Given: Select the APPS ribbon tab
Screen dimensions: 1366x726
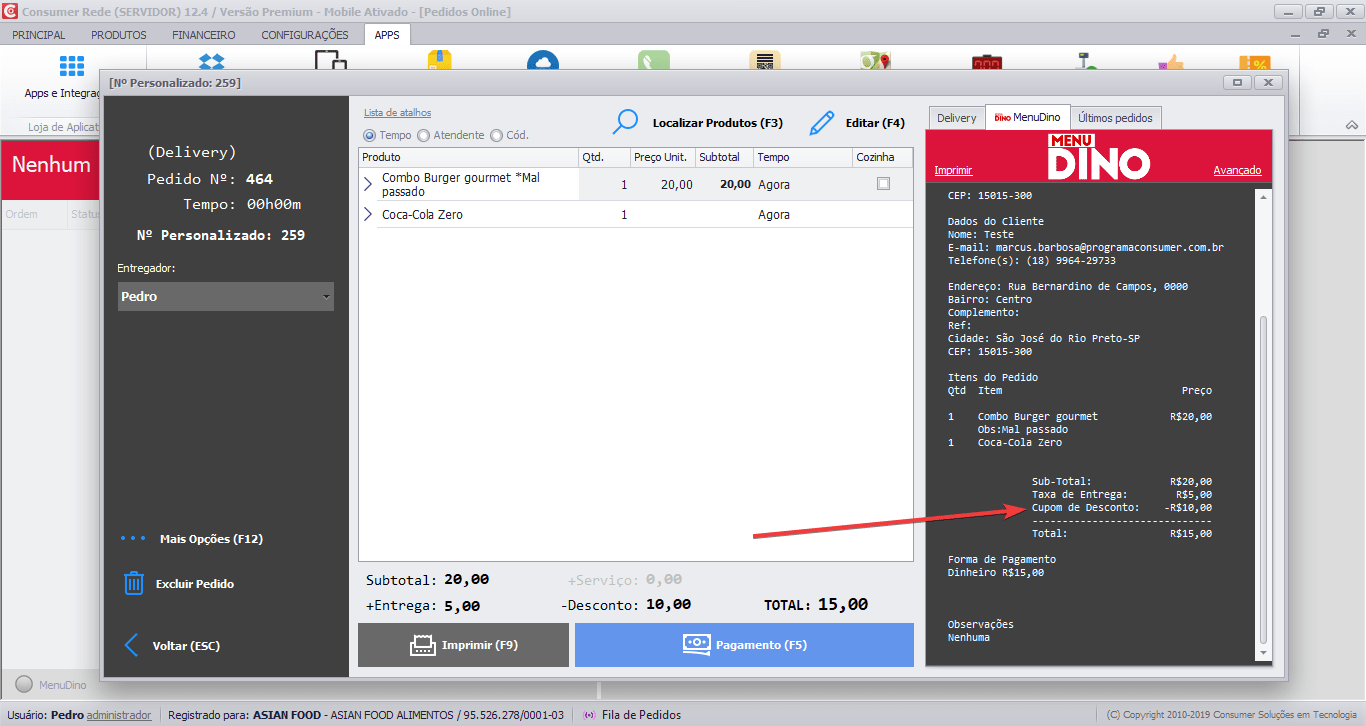Looking at the screenshot, I should [387, 35].
